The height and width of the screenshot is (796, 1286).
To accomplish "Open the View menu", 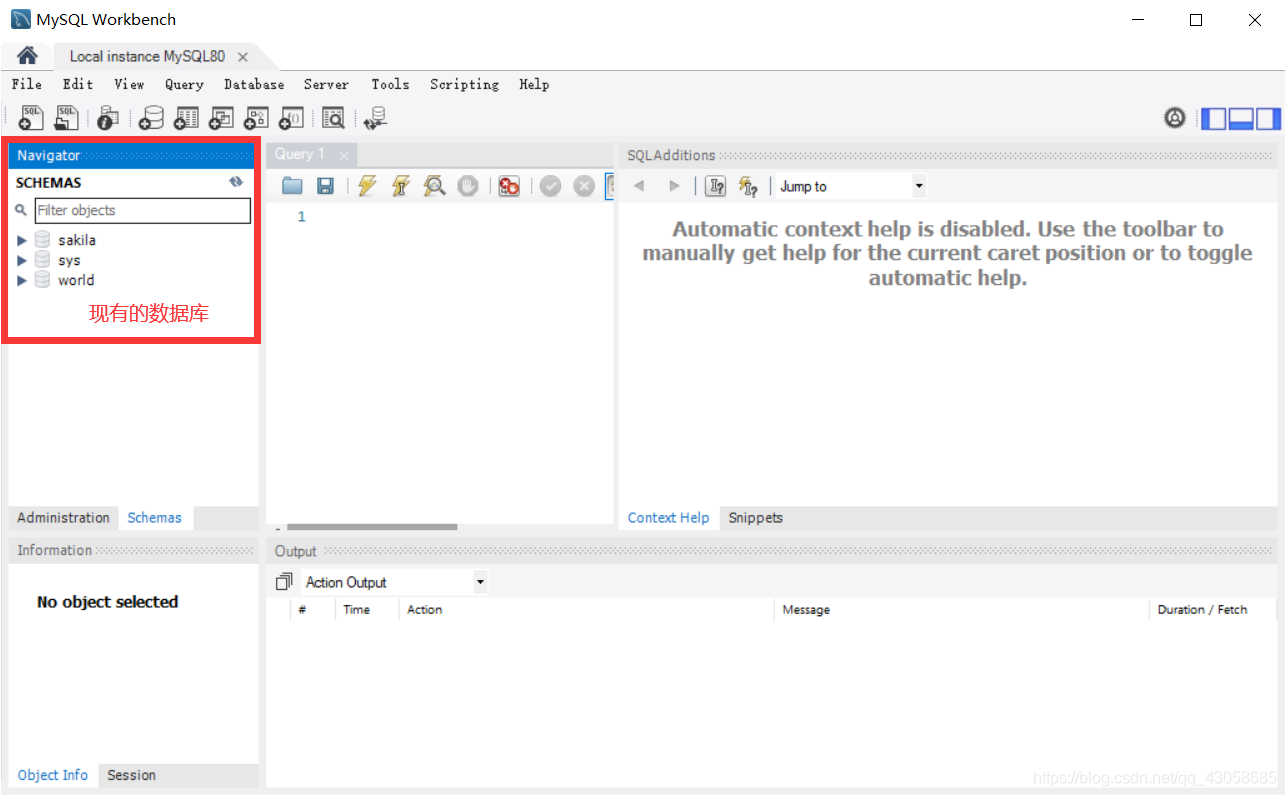I will [129, 84].
